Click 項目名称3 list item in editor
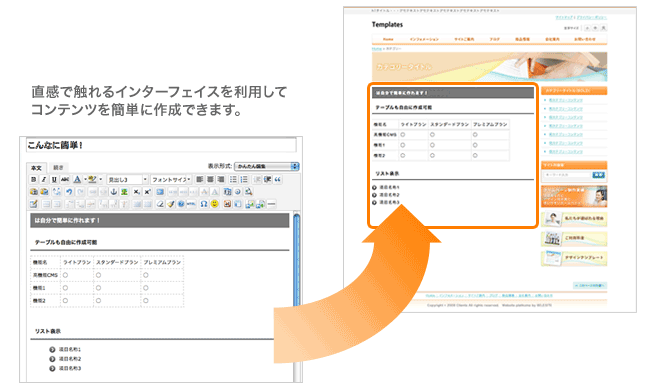 coord(70,369)
